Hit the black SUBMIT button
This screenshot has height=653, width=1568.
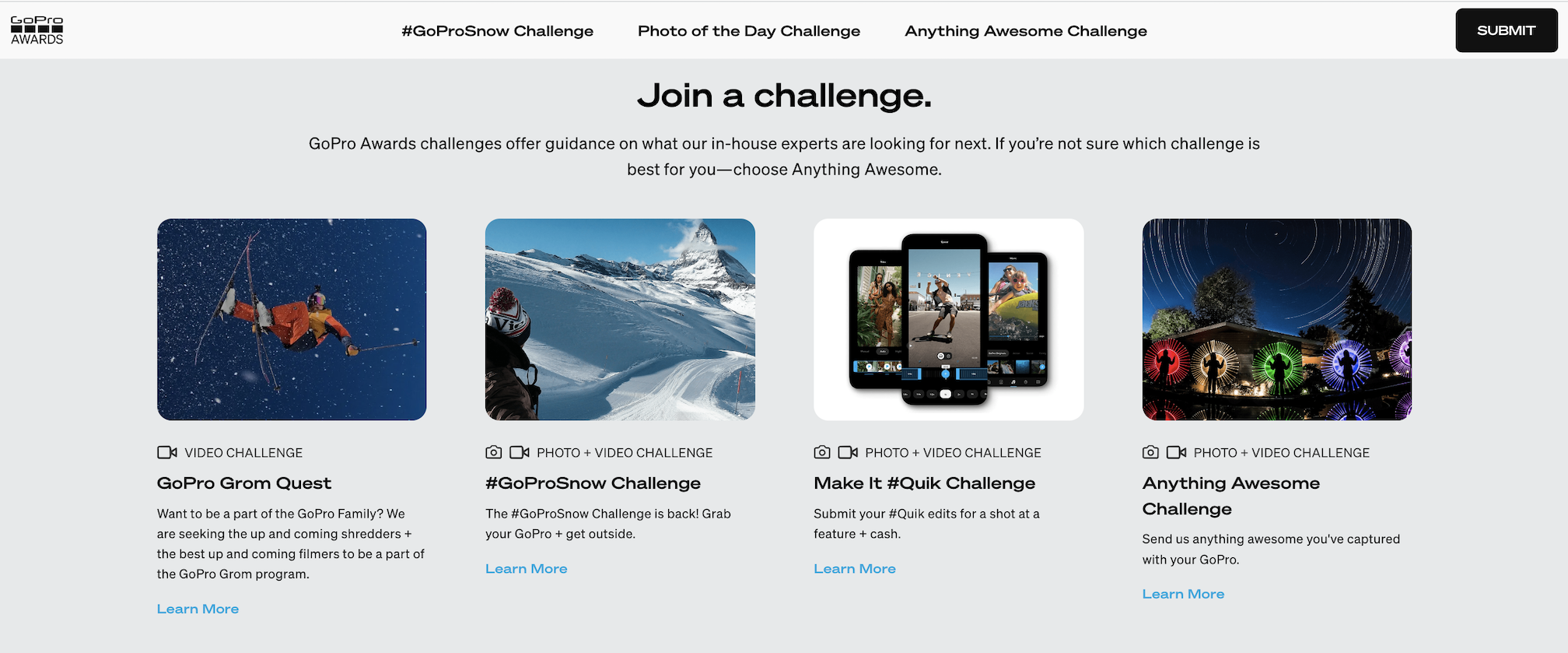tap(1507, 30)
